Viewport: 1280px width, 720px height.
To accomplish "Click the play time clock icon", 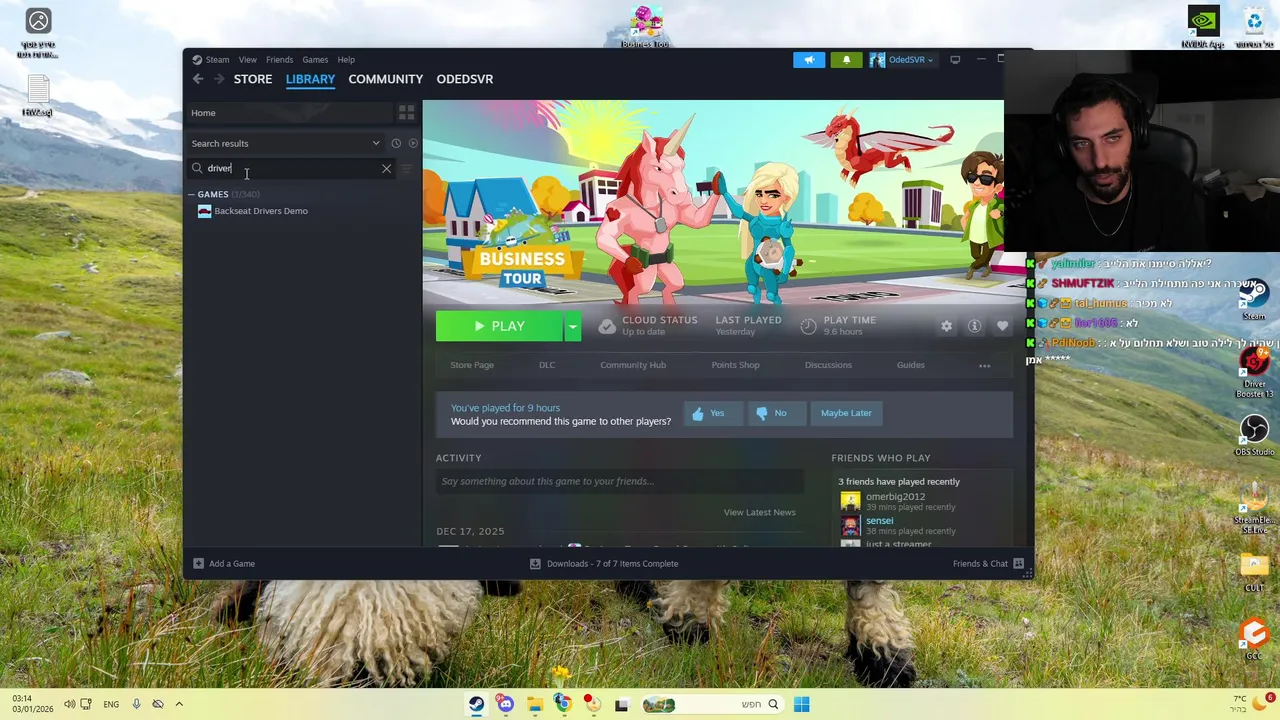I will (808, 326).
